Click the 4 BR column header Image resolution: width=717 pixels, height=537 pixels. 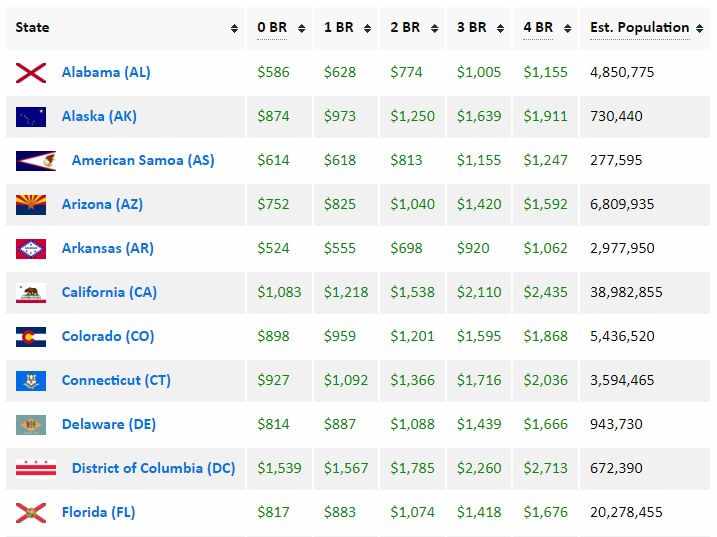click(539, 27)
